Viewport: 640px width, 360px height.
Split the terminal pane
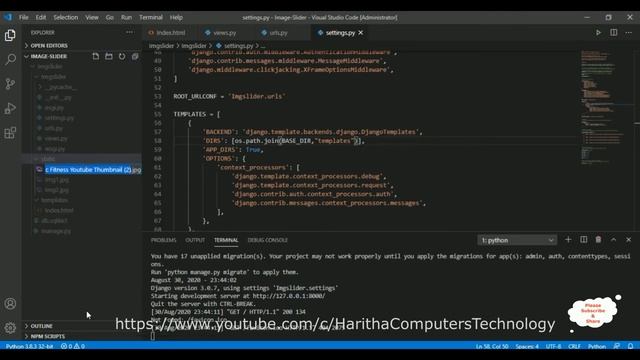click(584, 240)
